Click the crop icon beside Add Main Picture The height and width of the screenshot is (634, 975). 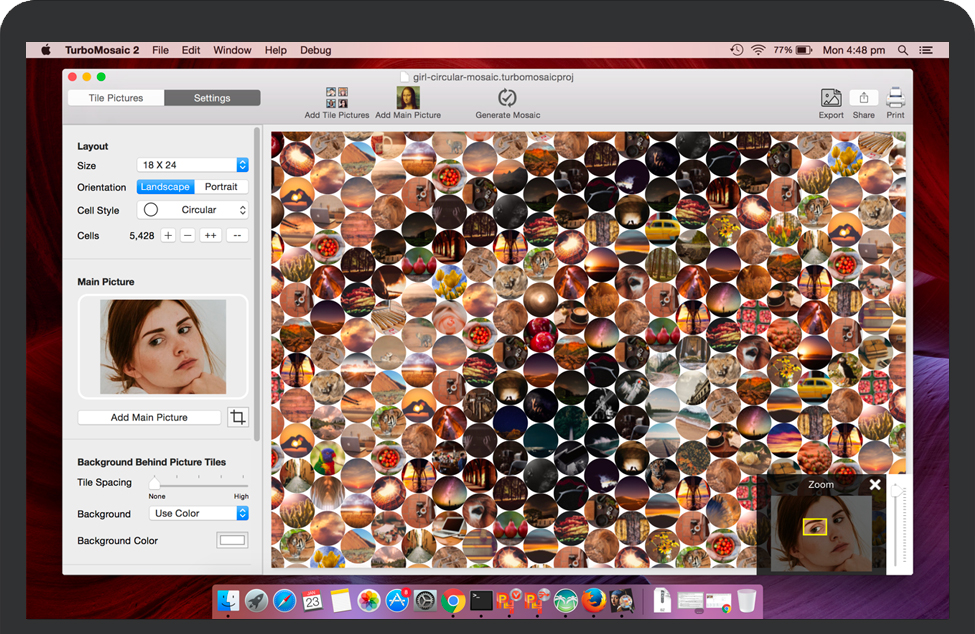point(237,417)
